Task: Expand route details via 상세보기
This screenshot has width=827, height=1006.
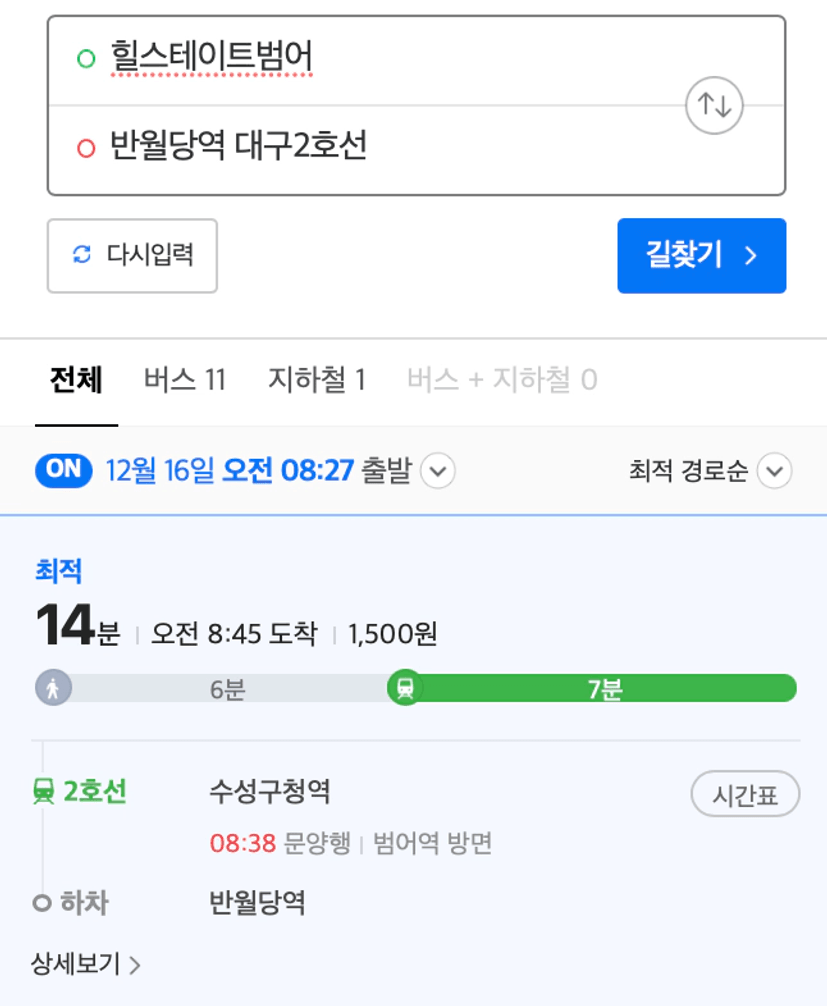Action: pos(85,964)
